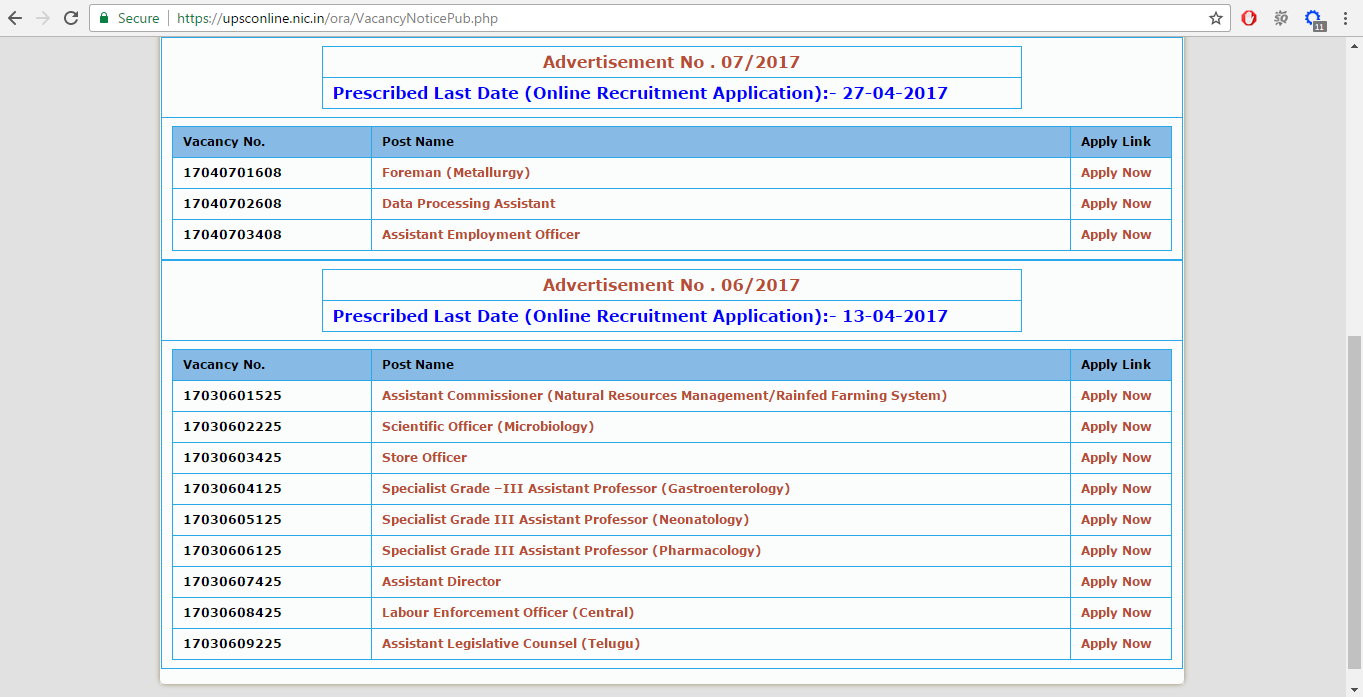Apply Now for Assistant Director

(1115, 581)
